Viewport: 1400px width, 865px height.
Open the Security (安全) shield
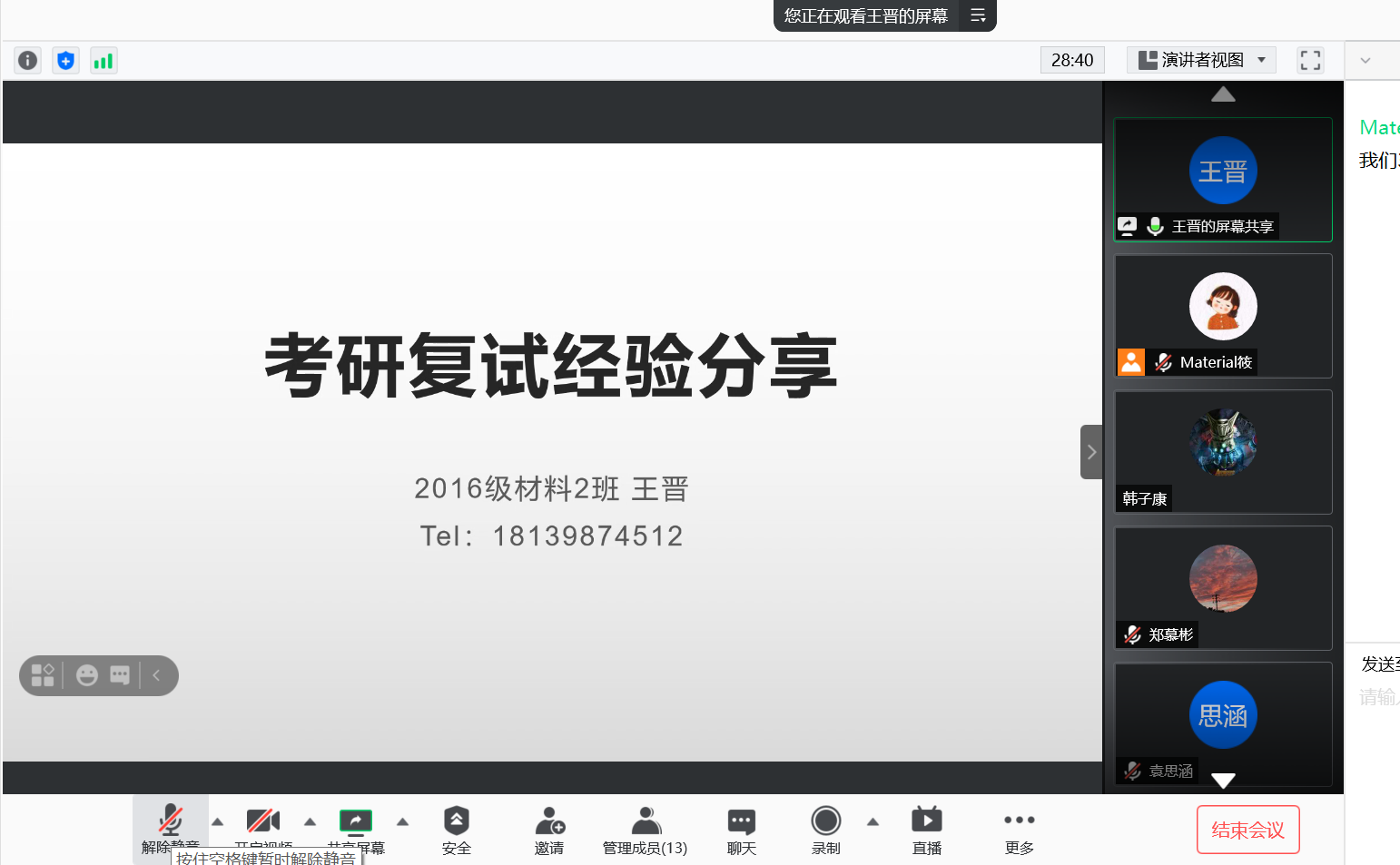tap(456, 830)
